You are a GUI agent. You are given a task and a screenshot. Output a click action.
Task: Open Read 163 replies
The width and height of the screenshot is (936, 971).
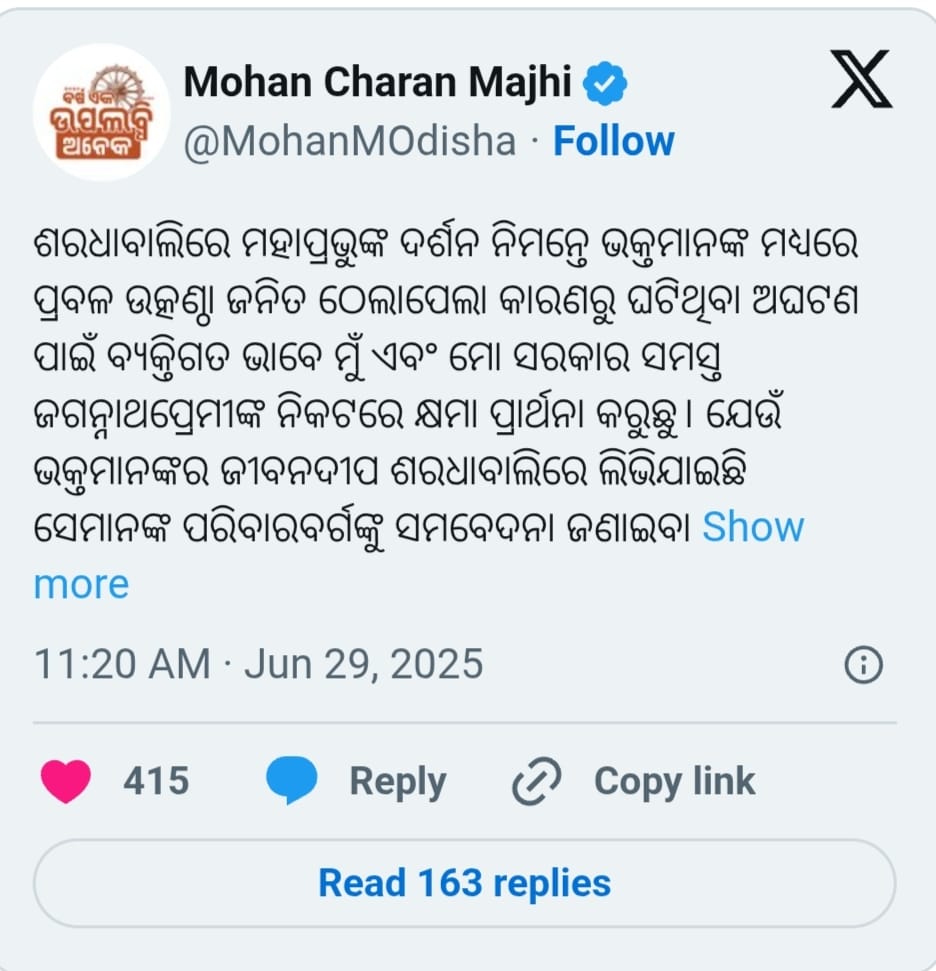click(465, 883)
